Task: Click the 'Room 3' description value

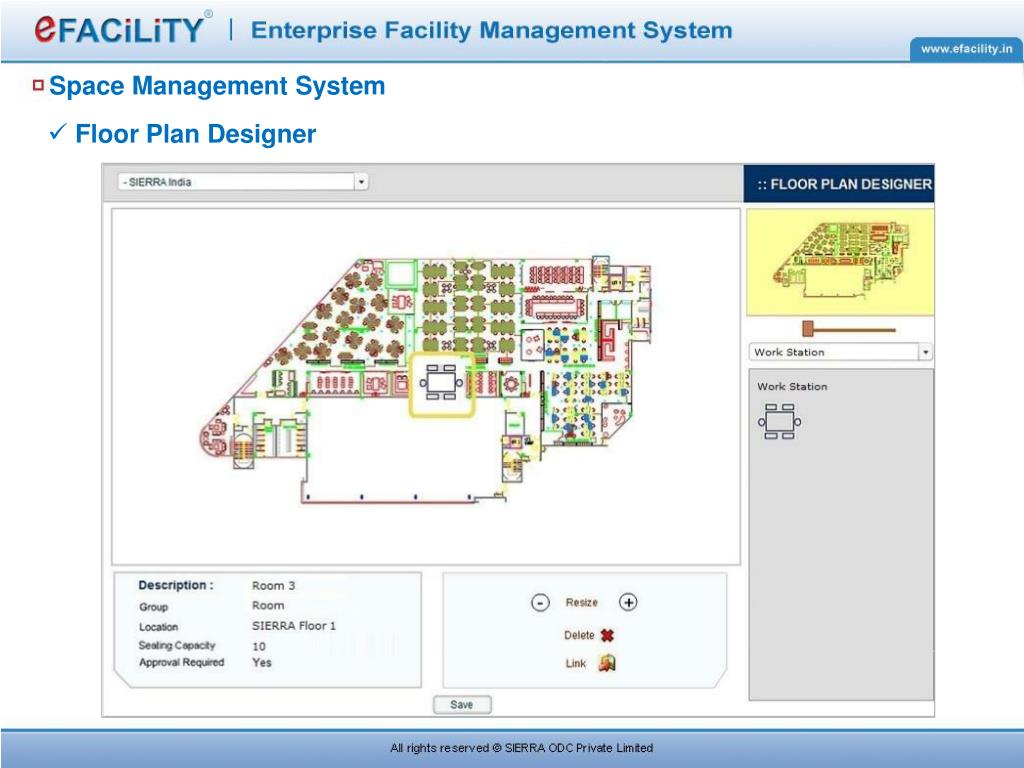Action: (x=274, y=586)
